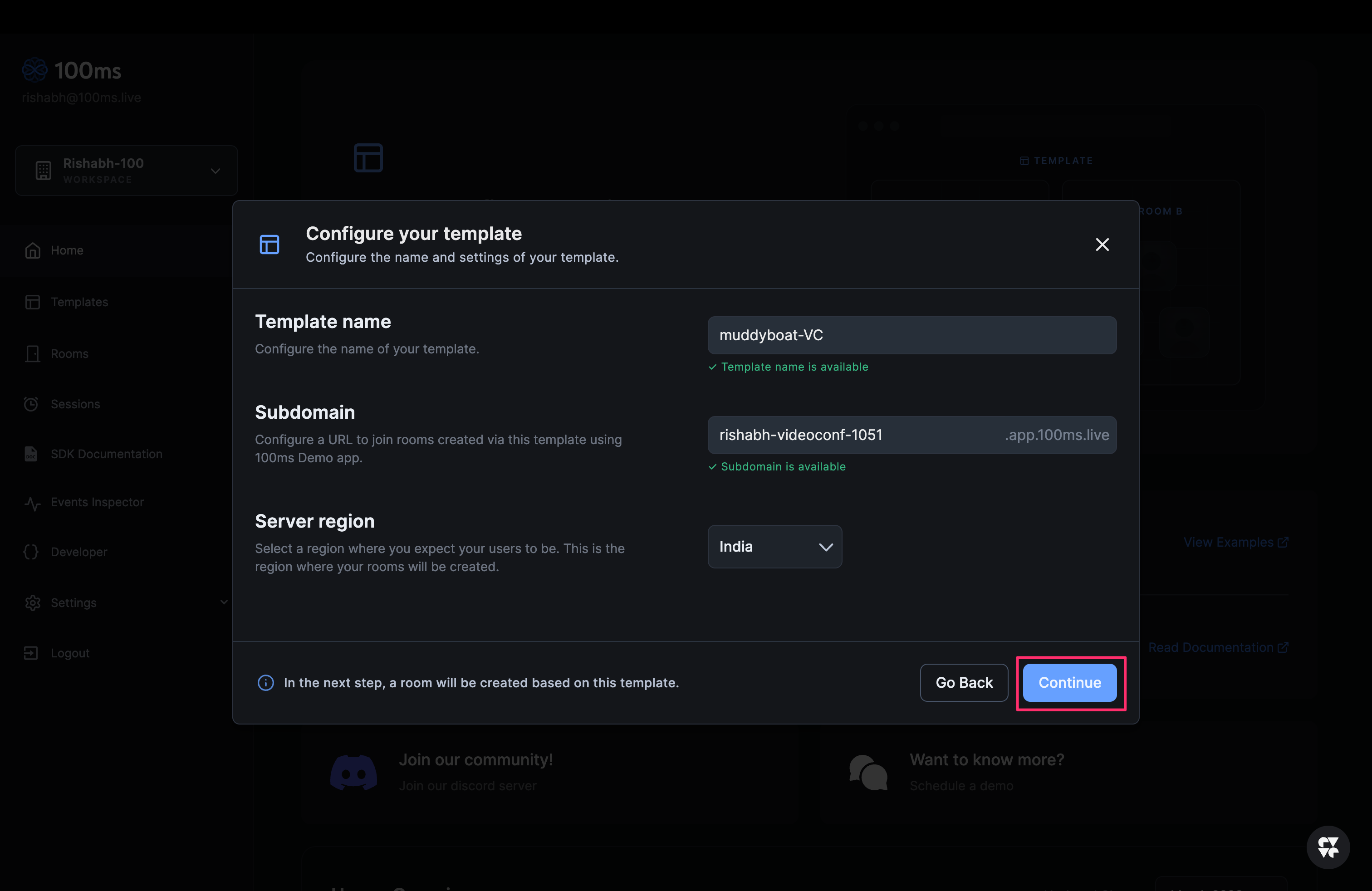Click the Logout icon in sidebar
This screenshot has width=1372, height=891.
(32, 652)
